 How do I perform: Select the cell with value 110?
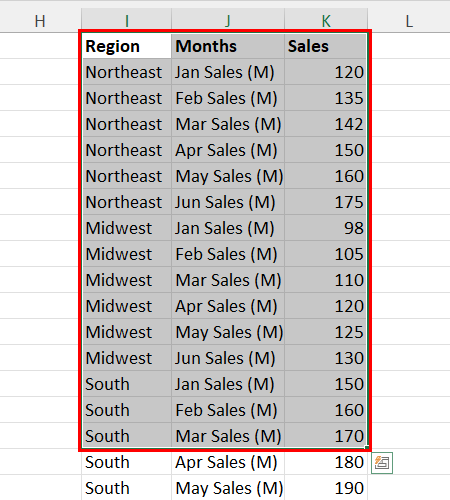[326, 280]
